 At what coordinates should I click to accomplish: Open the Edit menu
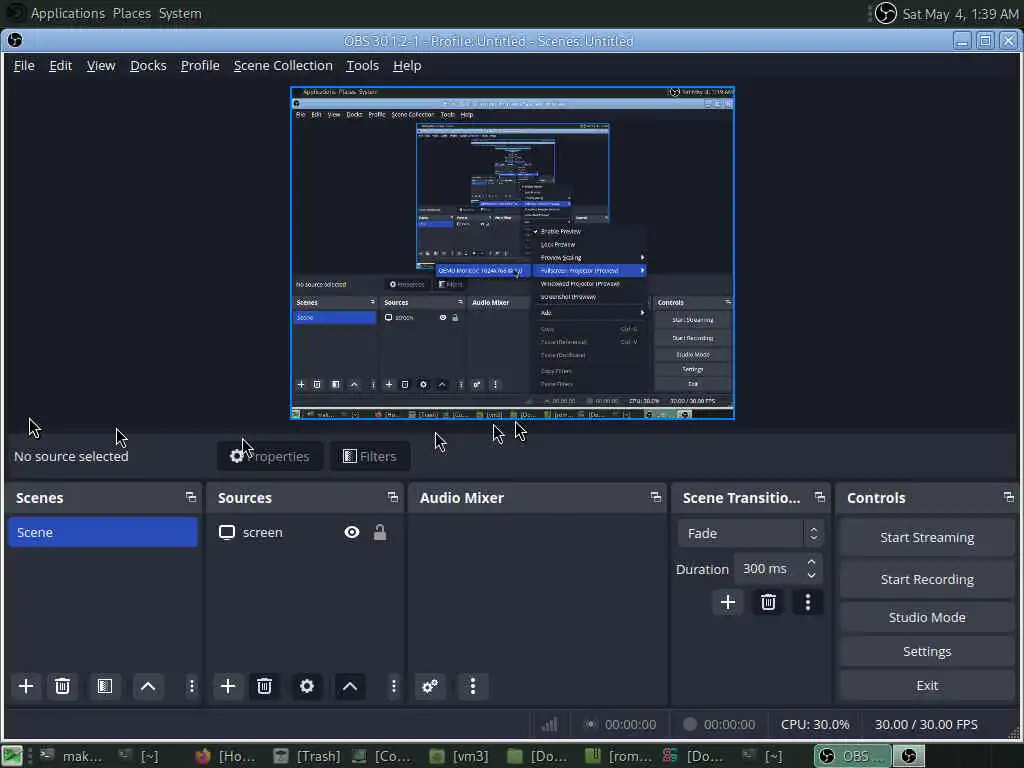pos(60,65)
